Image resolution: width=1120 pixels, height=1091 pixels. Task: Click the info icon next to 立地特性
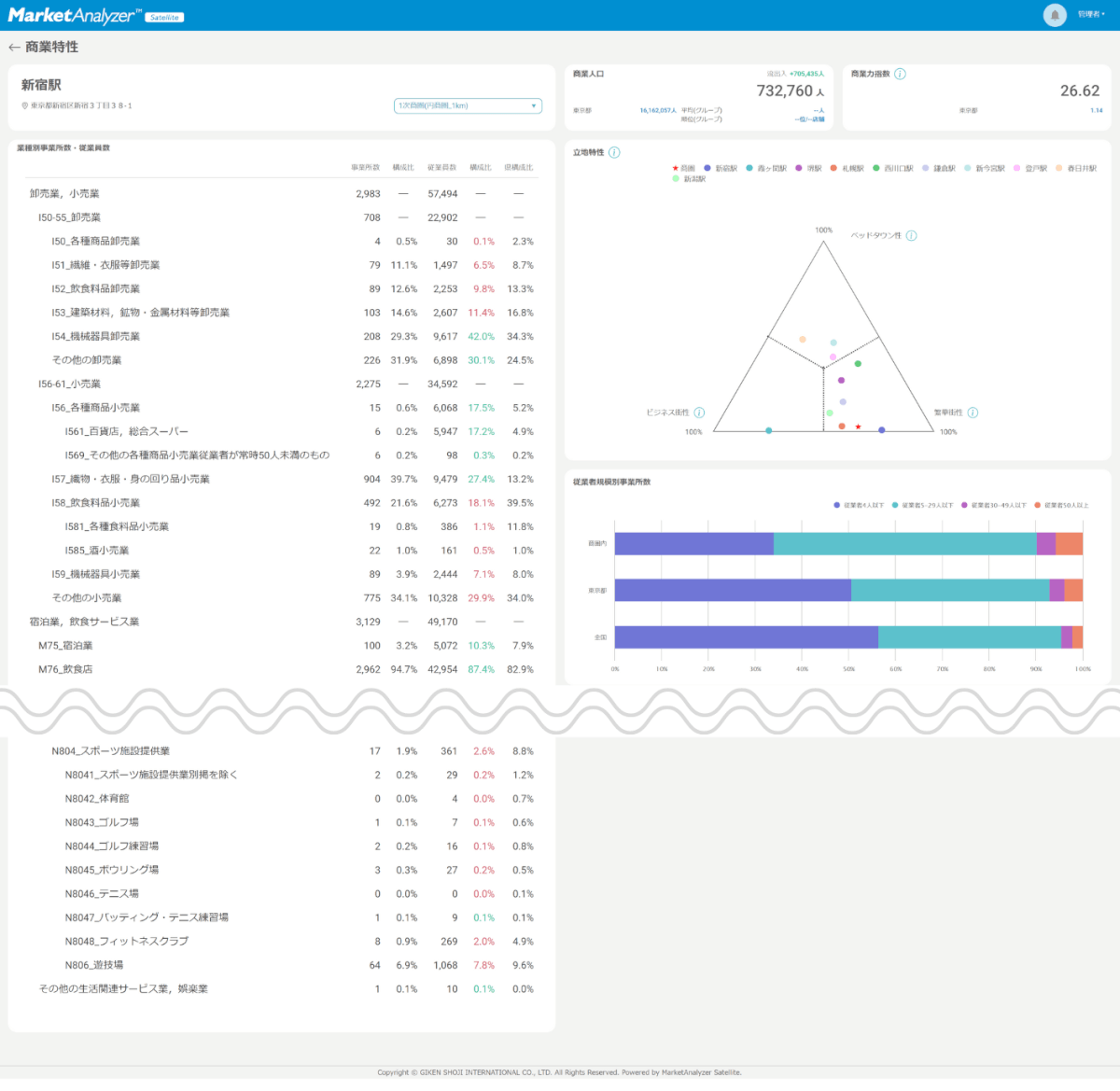[614, 152]
